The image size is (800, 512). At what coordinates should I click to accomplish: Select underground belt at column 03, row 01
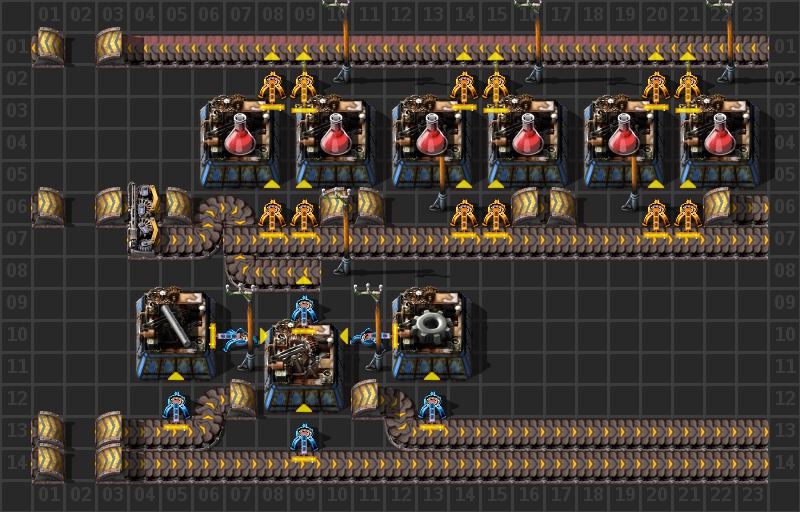[112, 47]
